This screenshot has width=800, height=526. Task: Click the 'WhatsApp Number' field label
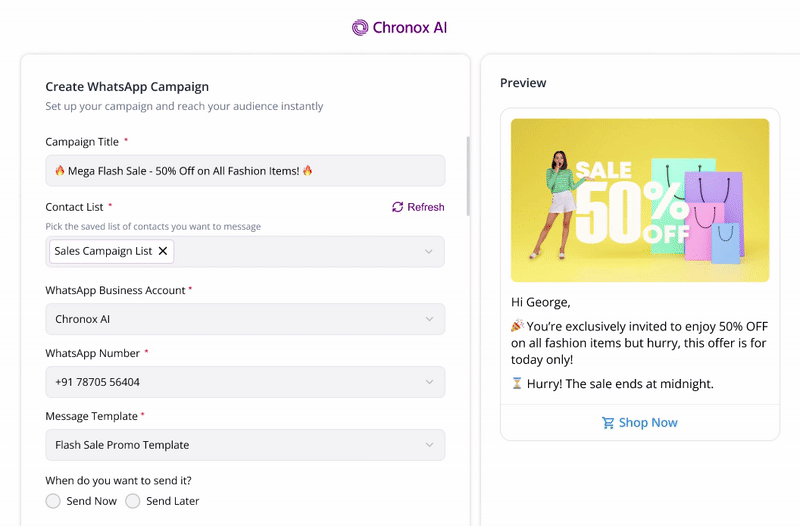click(x=92, y=353)
